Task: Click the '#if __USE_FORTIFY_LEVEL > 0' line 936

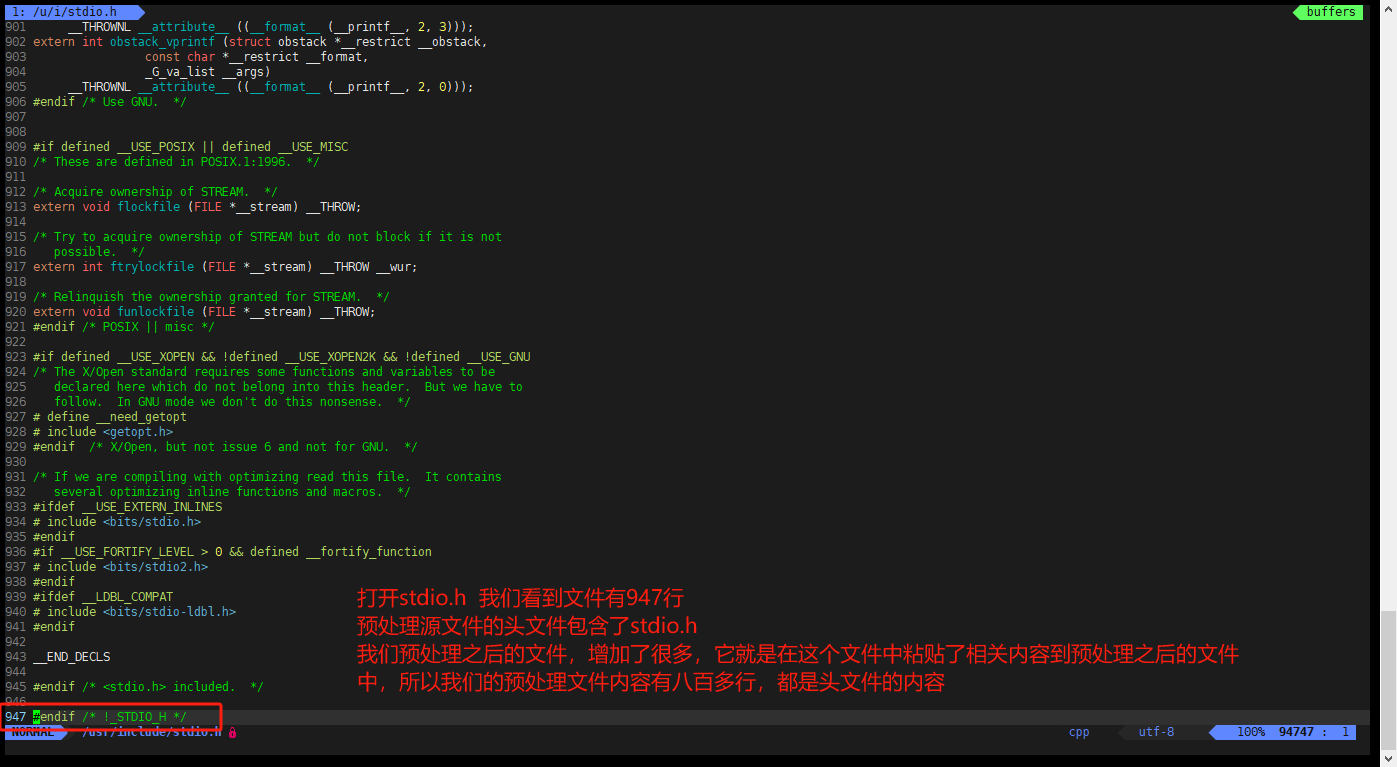Action: 232,552
